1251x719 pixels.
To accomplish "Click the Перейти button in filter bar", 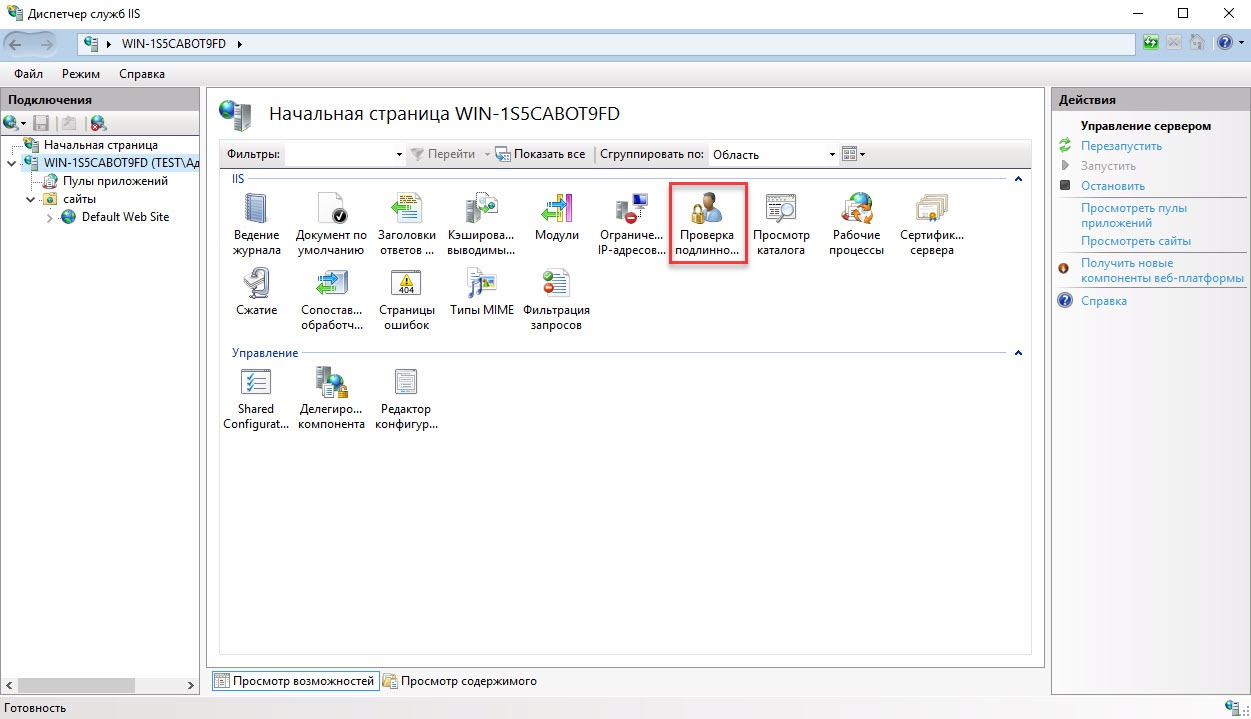I will point(443,154).
